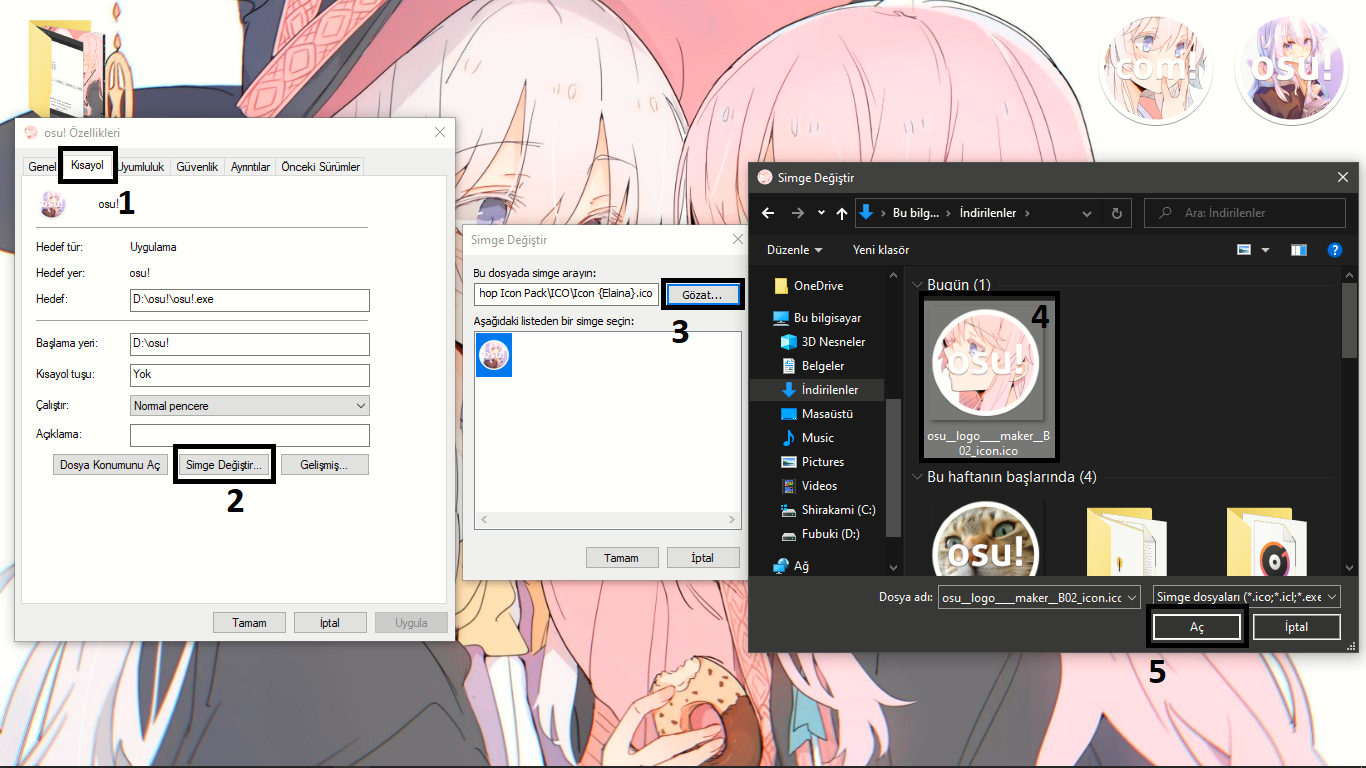Expand the address bar history dropdown
Screen dimensions: 1366x768
coord(1087,213)
